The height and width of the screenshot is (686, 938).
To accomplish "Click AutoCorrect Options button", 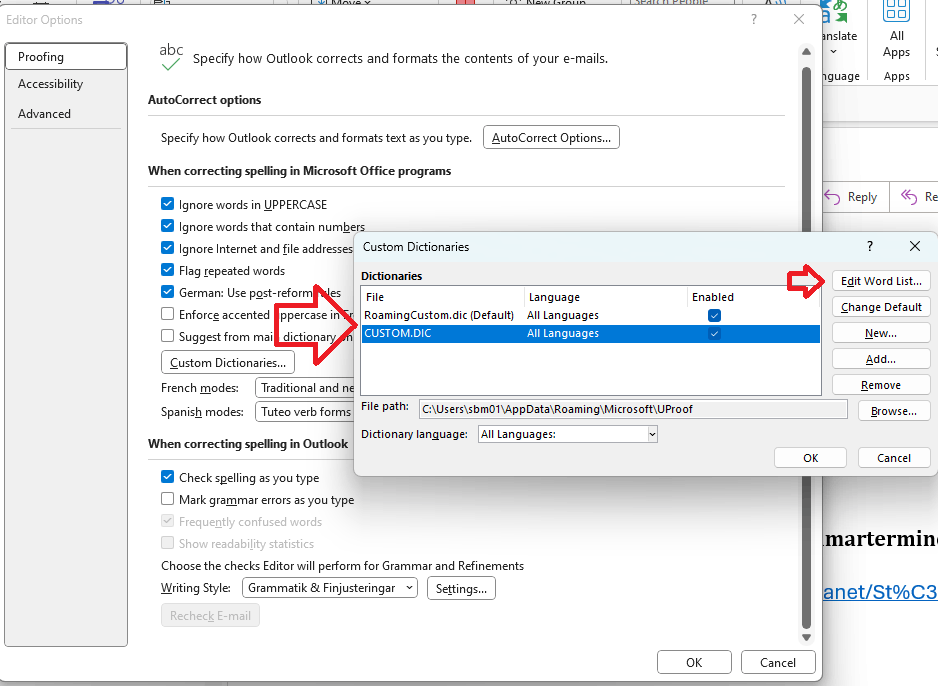I will pos(551,138).
